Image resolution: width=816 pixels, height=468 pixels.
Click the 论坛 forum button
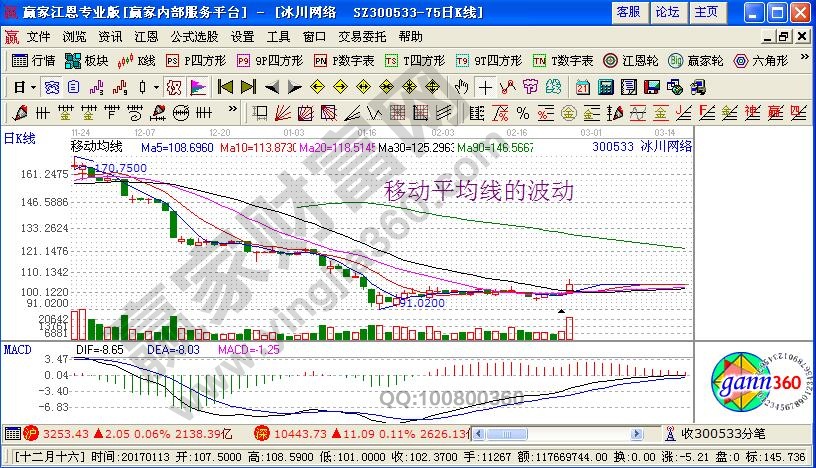pyautogui.click(x=667, y=12)
